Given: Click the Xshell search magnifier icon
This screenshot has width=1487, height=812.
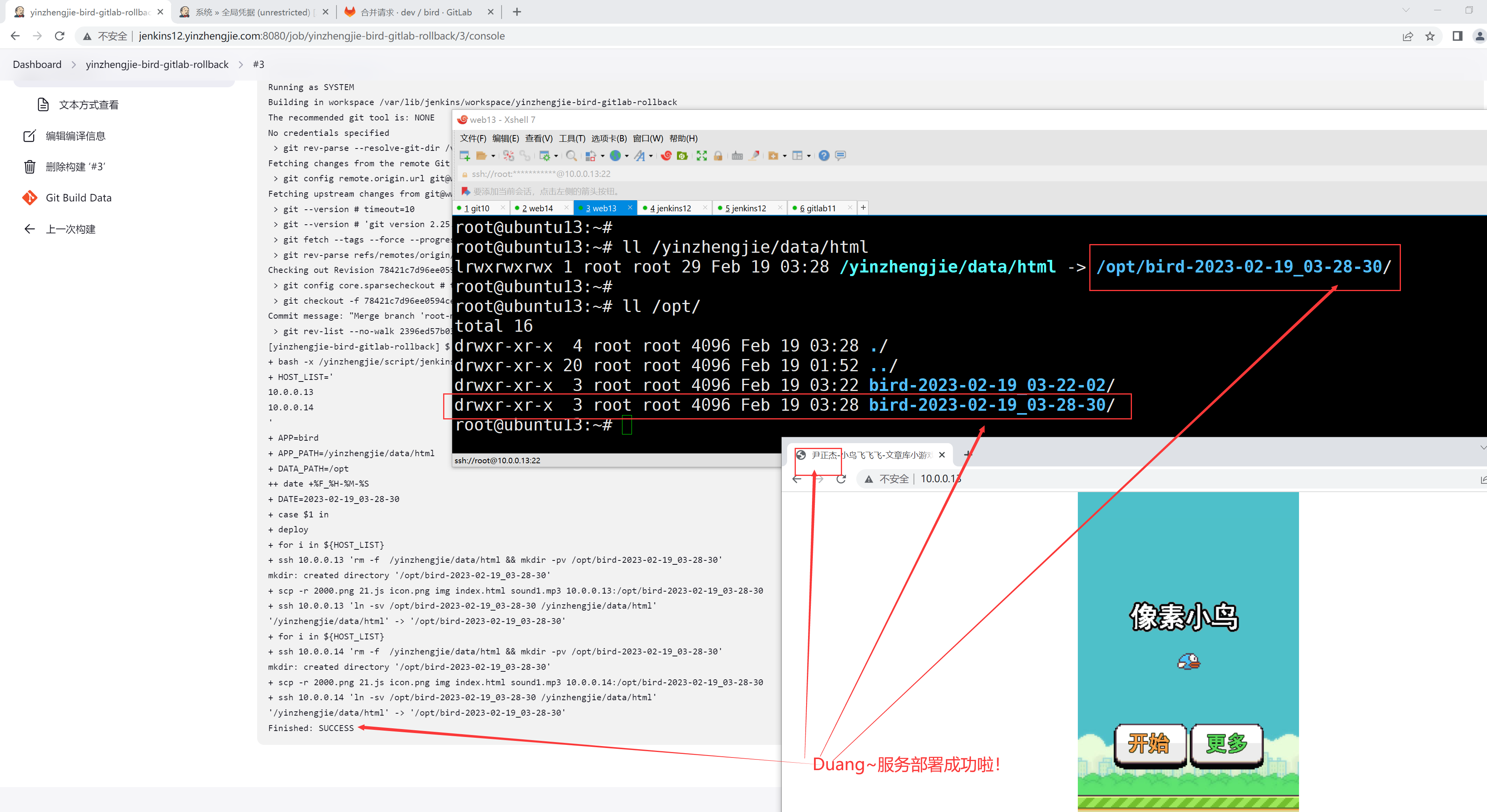Looking at the screenshot, I should point(571,156).
